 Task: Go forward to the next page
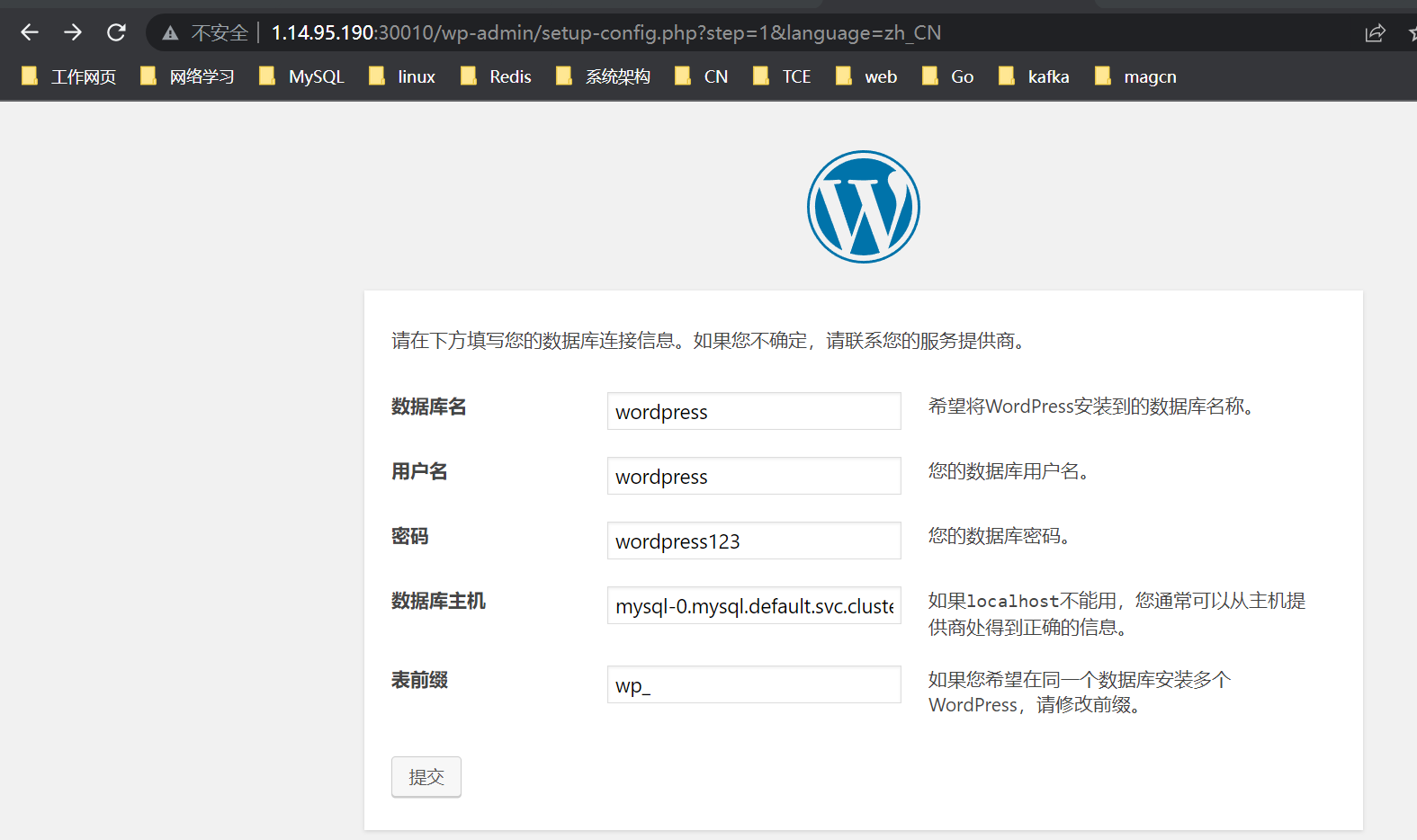(73, 32)
